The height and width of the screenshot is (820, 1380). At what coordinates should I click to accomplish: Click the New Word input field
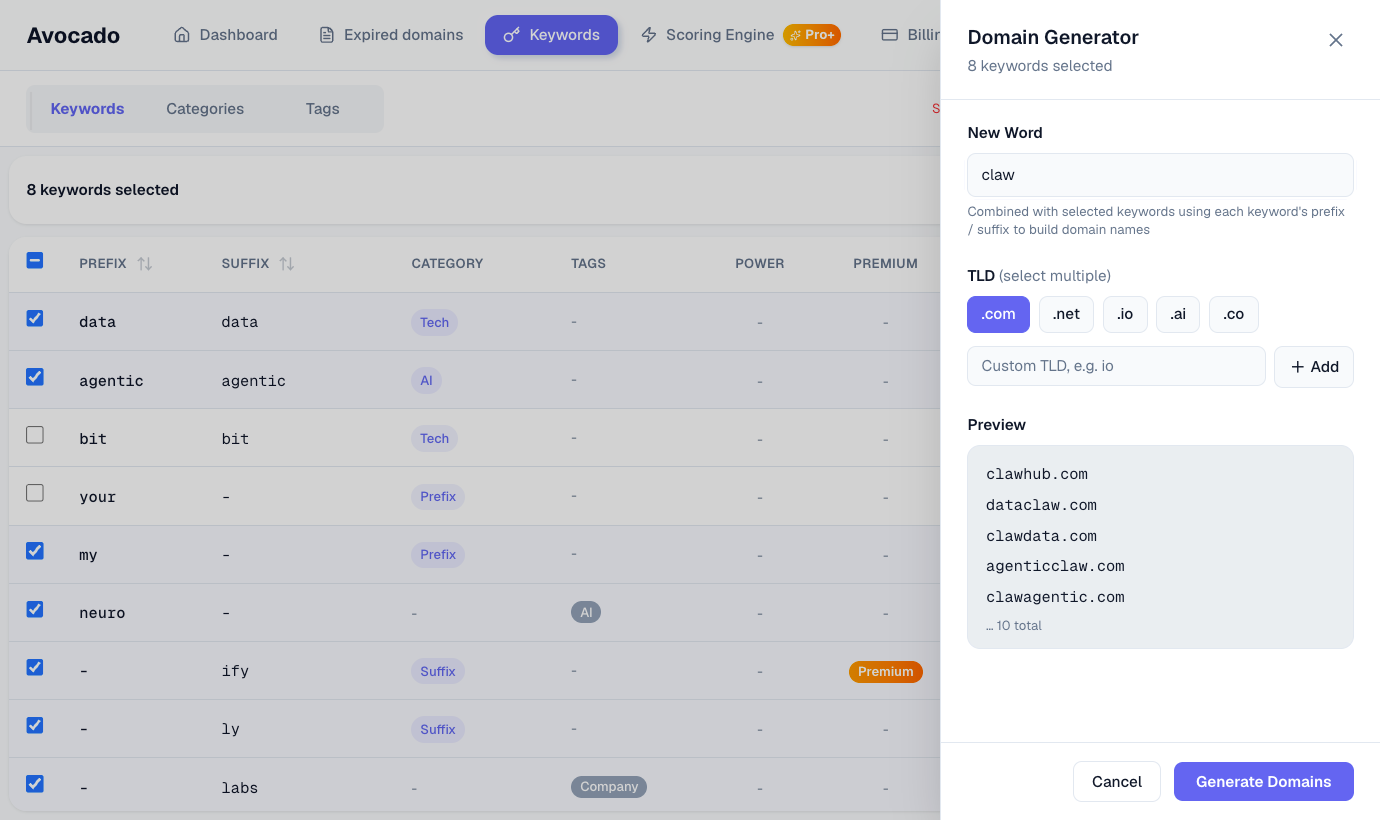point(1160,175)
